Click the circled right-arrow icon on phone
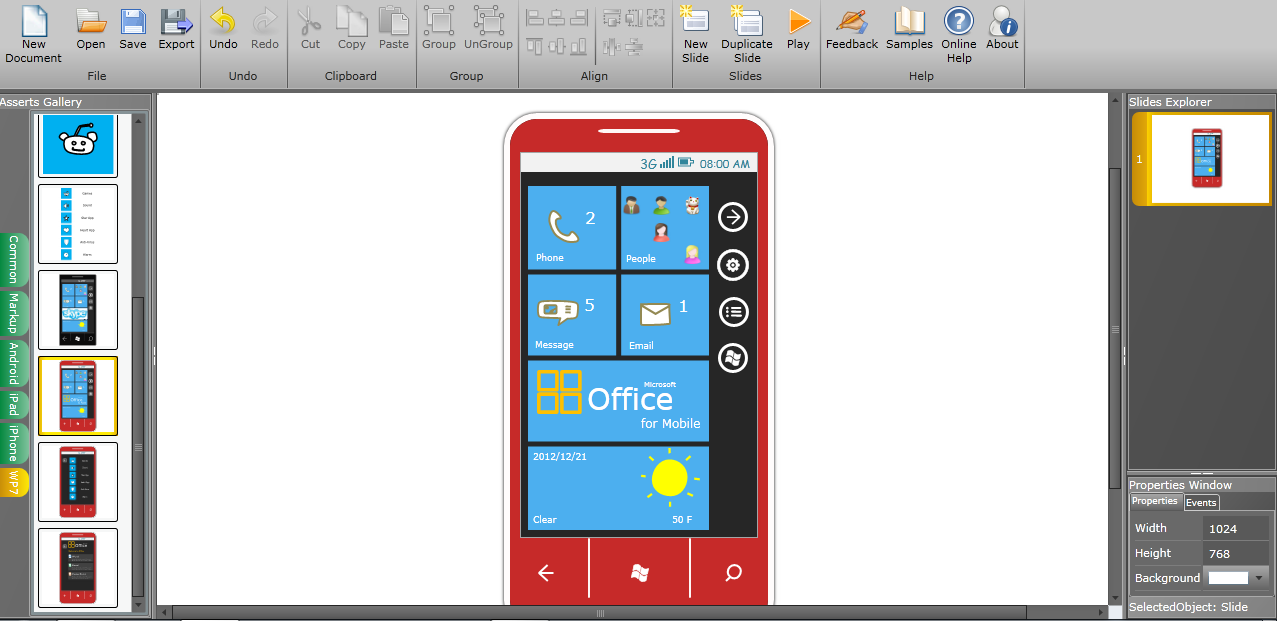The width and height of the screenshot is (1277, 621). point(733,217)
